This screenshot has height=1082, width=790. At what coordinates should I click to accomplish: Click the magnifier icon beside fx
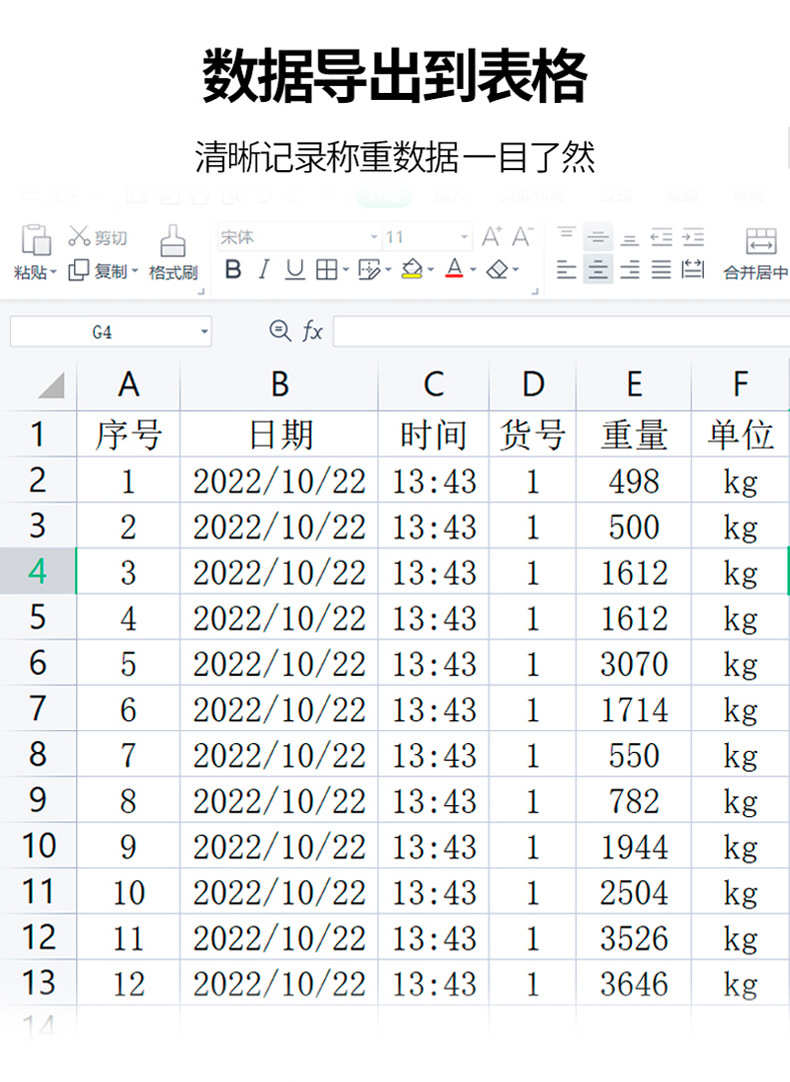pyautogui.click(x=279, y=331)
